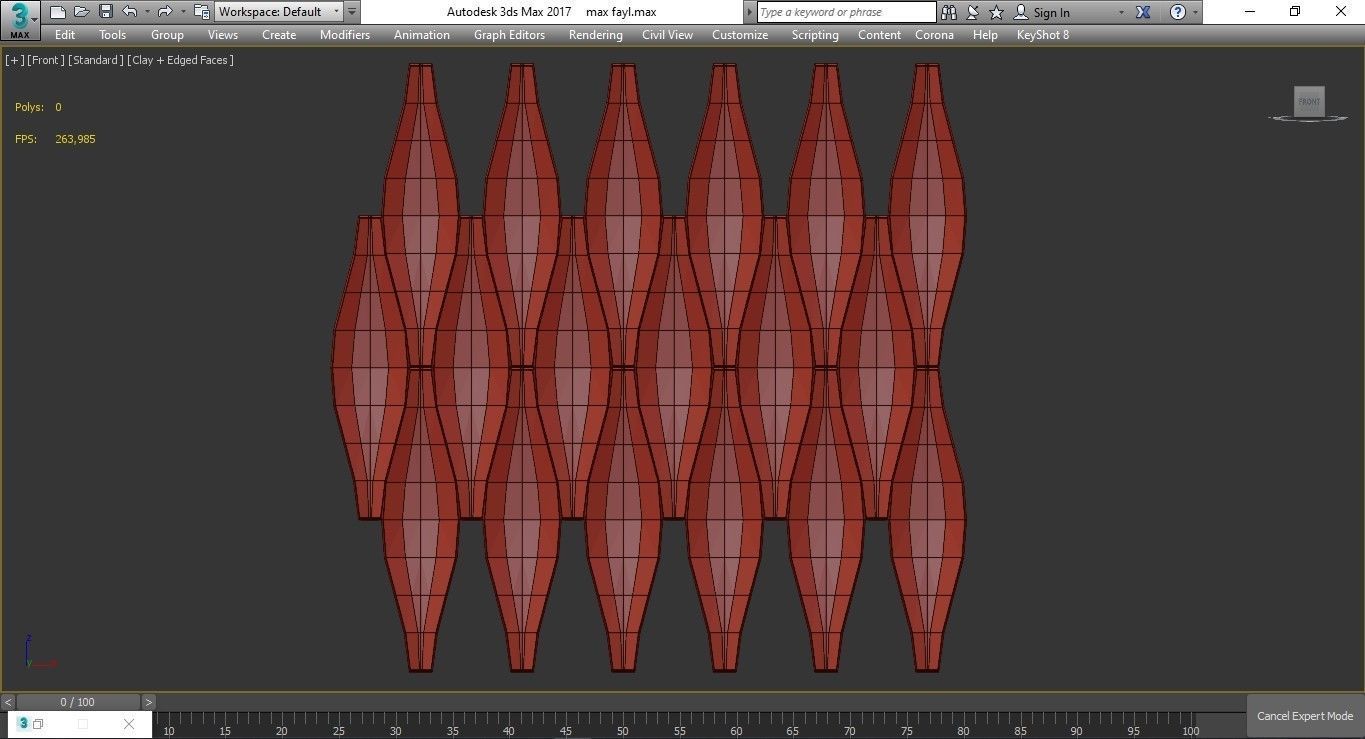Screen dimensions: 1365x739
Task: Open a scene file with folder icon
Action: pyautogui.click(x=82, y=12)
